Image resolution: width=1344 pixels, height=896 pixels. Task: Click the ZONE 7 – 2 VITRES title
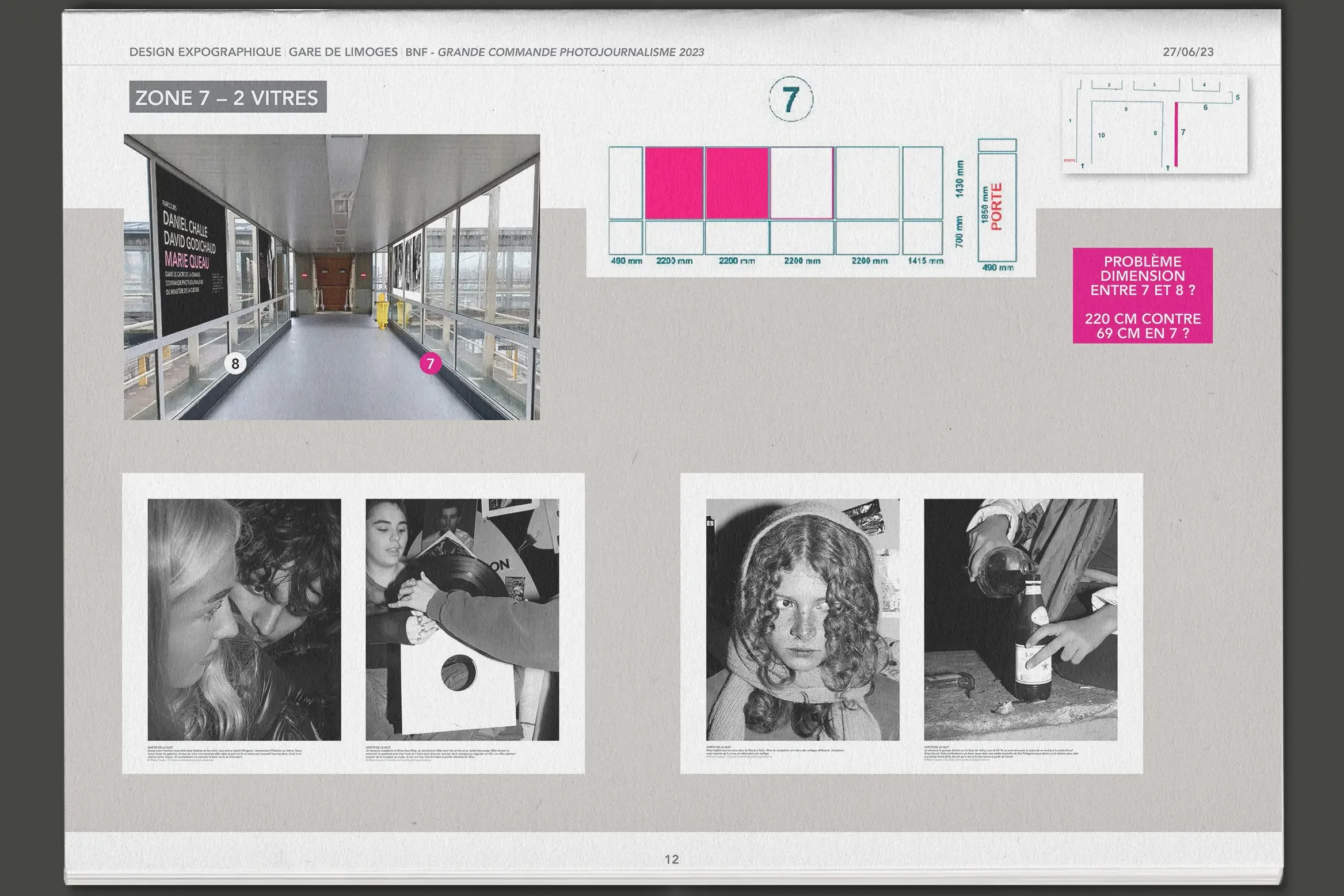pyautogui.click(x=228, y=97)
